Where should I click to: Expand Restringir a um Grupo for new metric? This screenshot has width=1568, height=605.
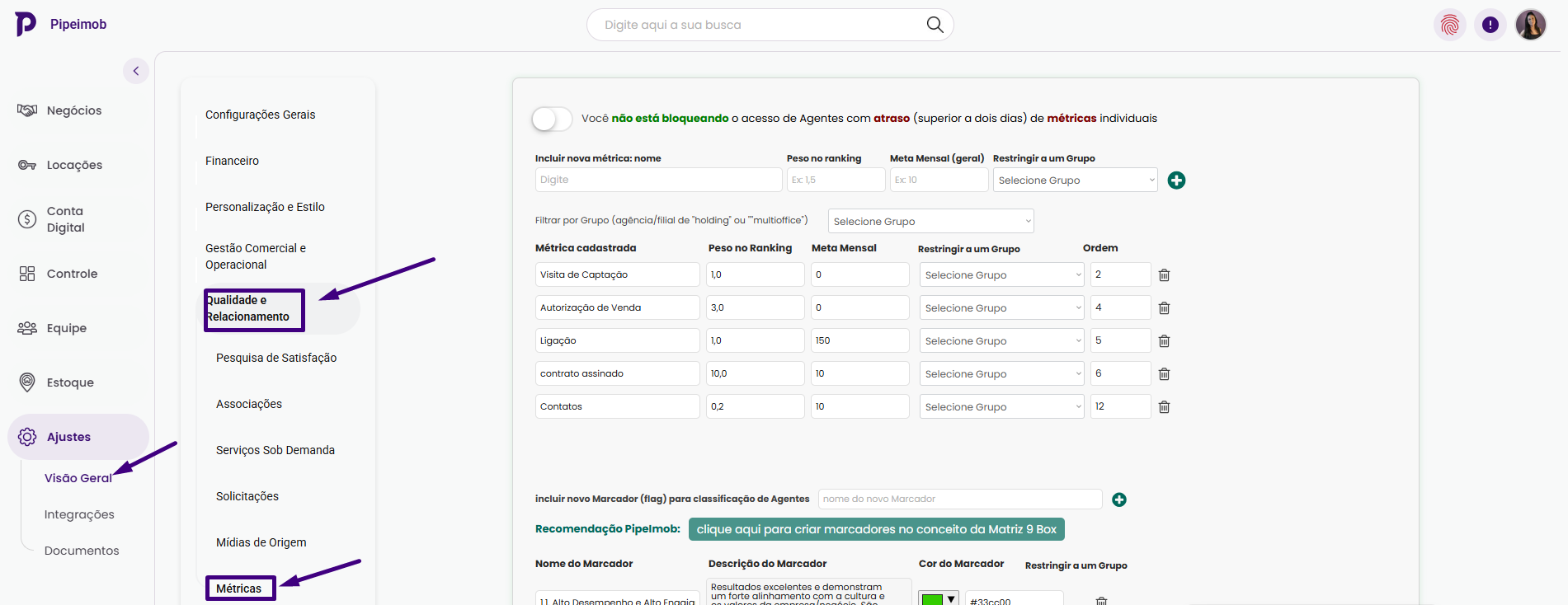(x=1075, y=181)
